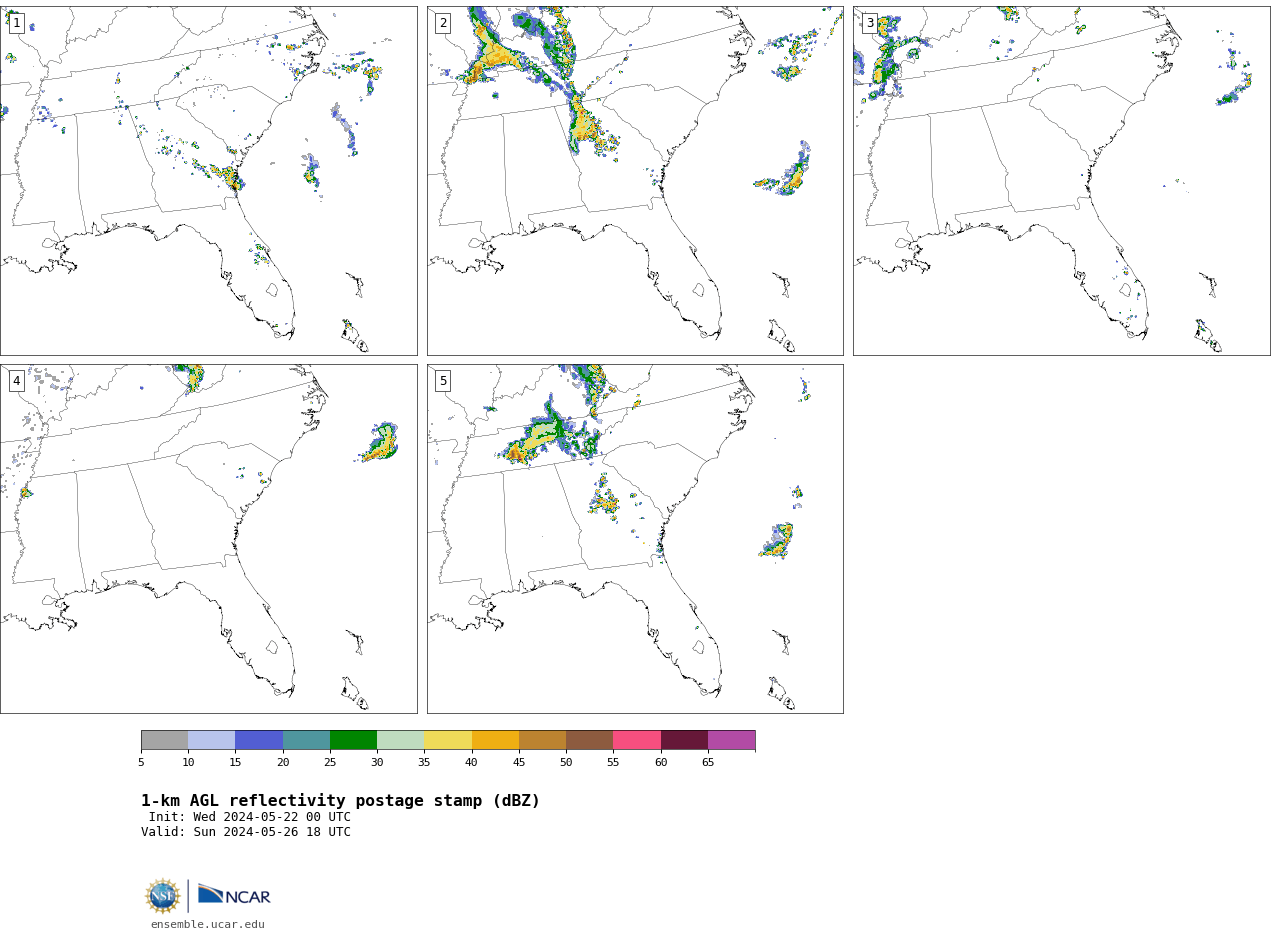Click the Valid: Sun 2024-05-26 18 UTC text
The image size is (1280, 936).
pos(246,832)
